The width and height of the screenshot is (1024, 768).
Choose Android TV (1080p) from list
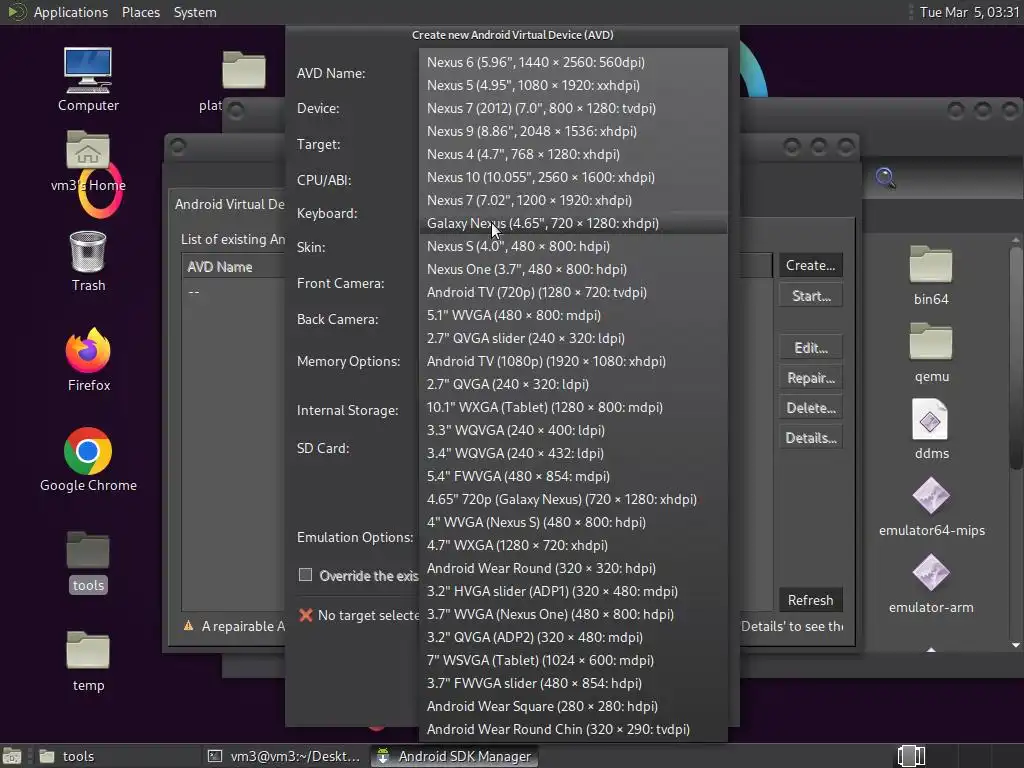[x=573, y=361]
